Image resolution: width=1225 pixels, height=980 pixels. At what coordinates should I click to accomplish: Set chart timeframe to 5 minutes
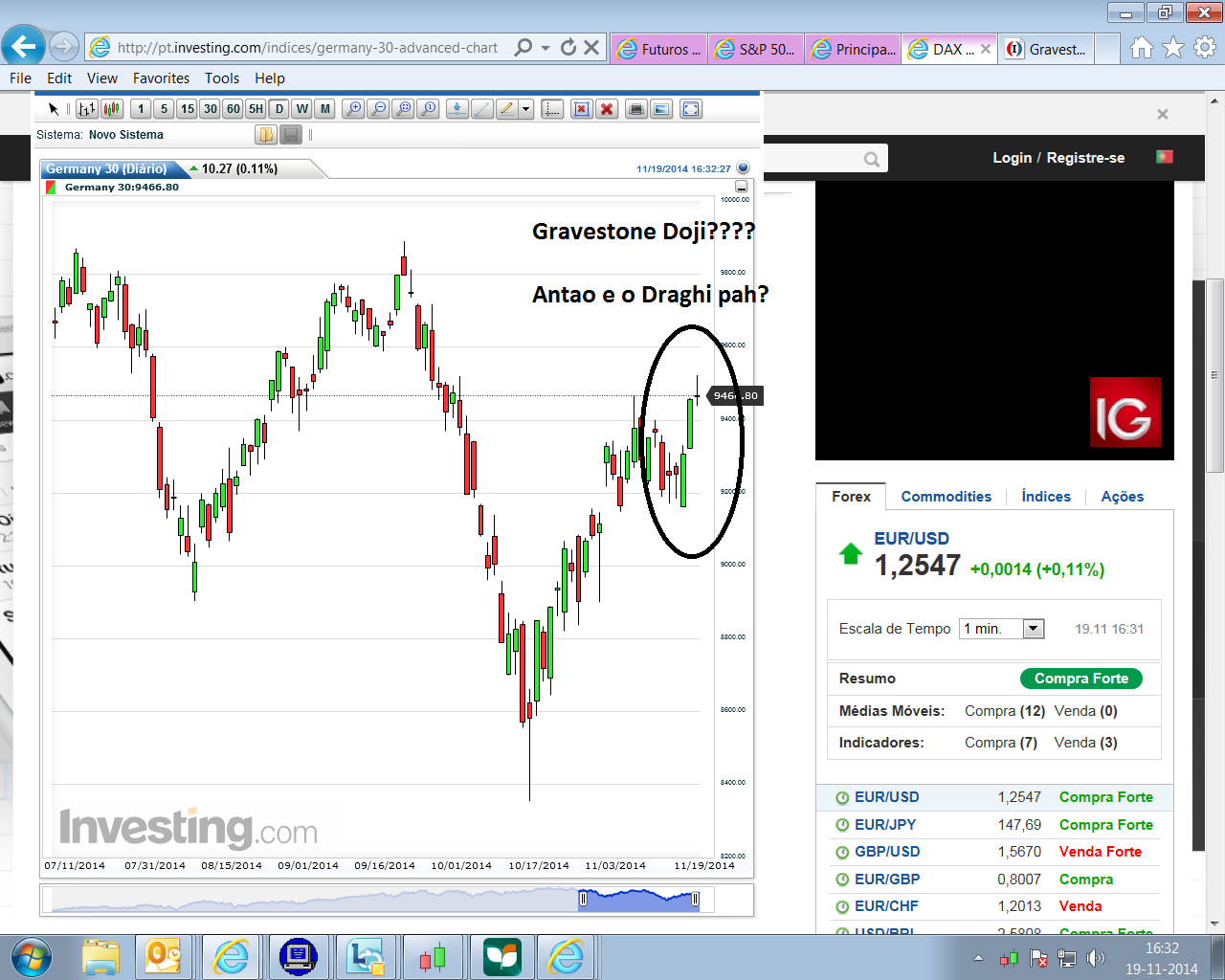point(164,109)
